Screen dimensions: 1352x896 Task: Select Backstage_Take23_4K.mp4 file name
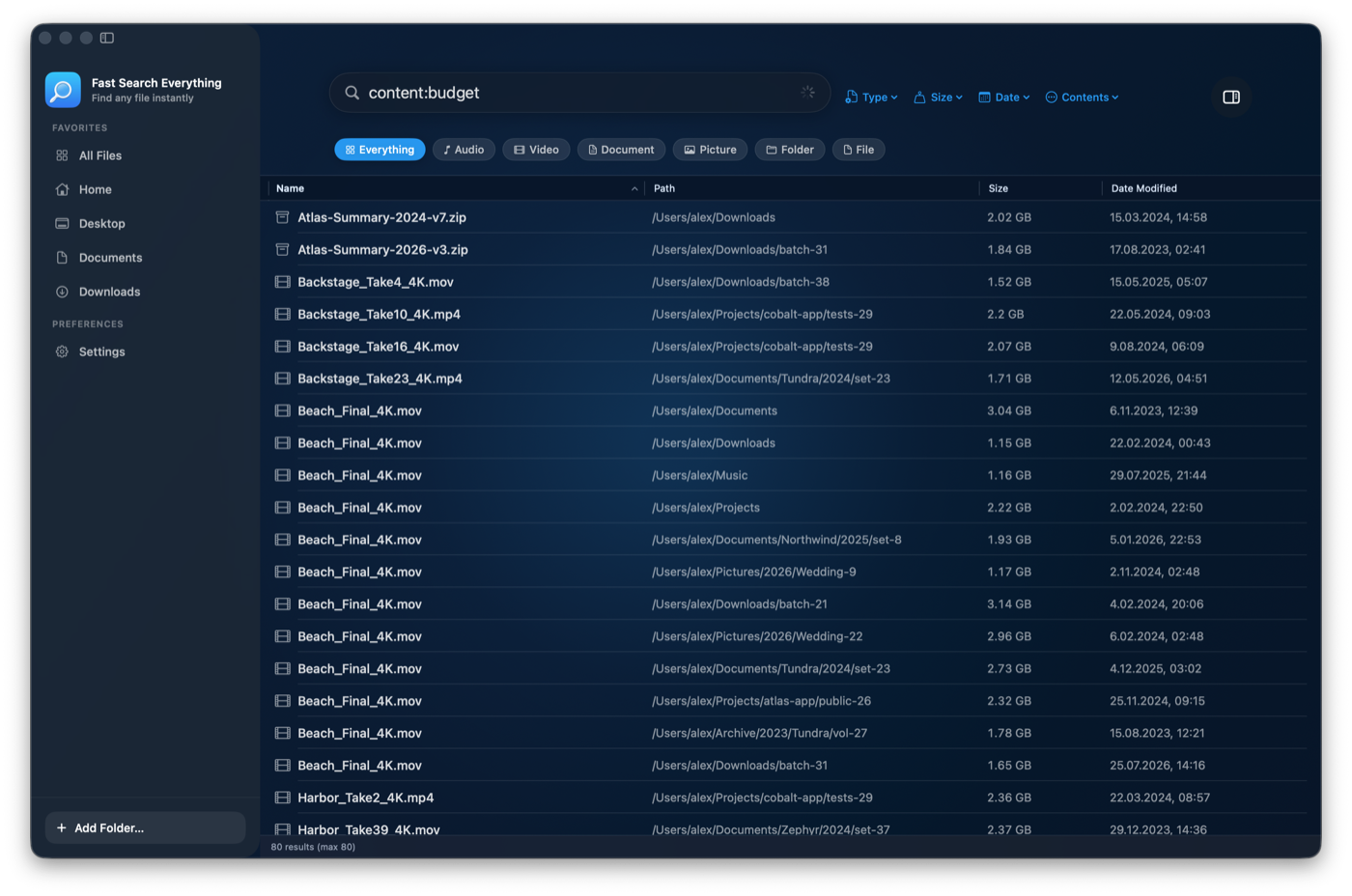coord(380,378)
